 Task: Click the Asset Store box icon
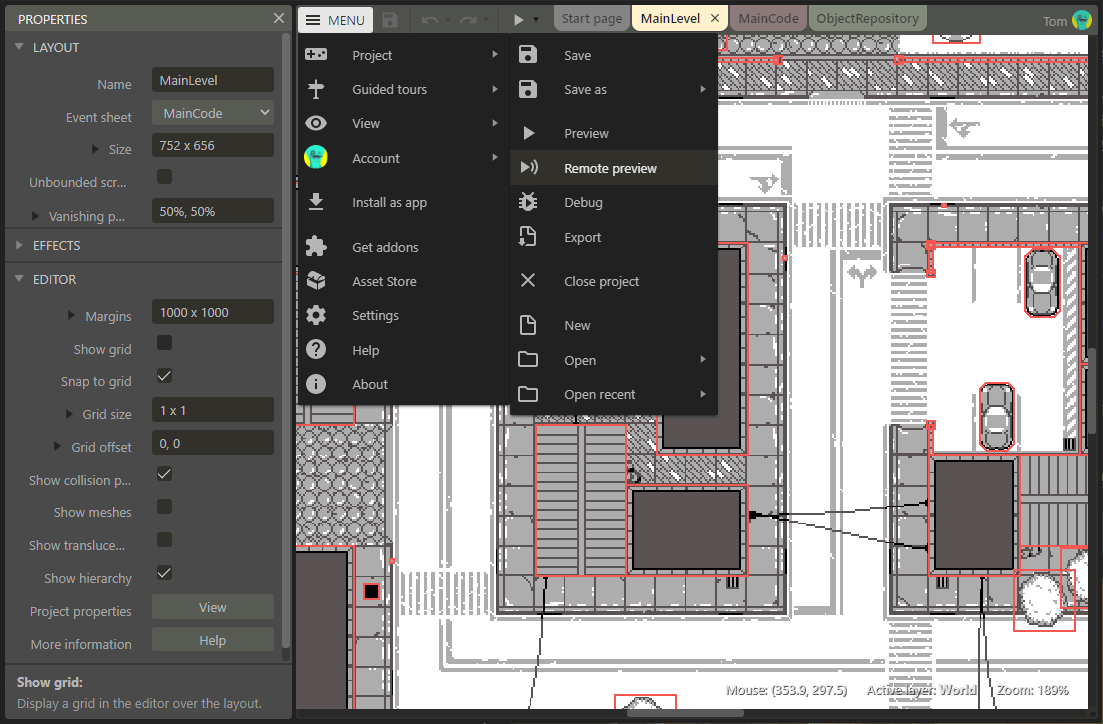click(316, 281)
